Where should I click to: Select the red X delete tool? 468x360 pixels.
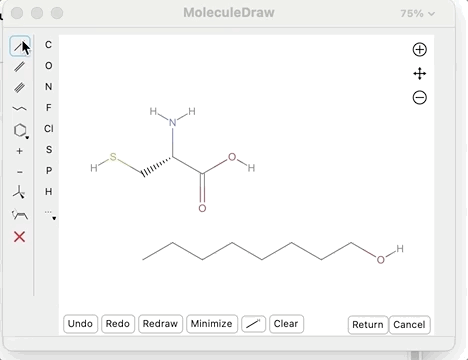coord(20,237)
